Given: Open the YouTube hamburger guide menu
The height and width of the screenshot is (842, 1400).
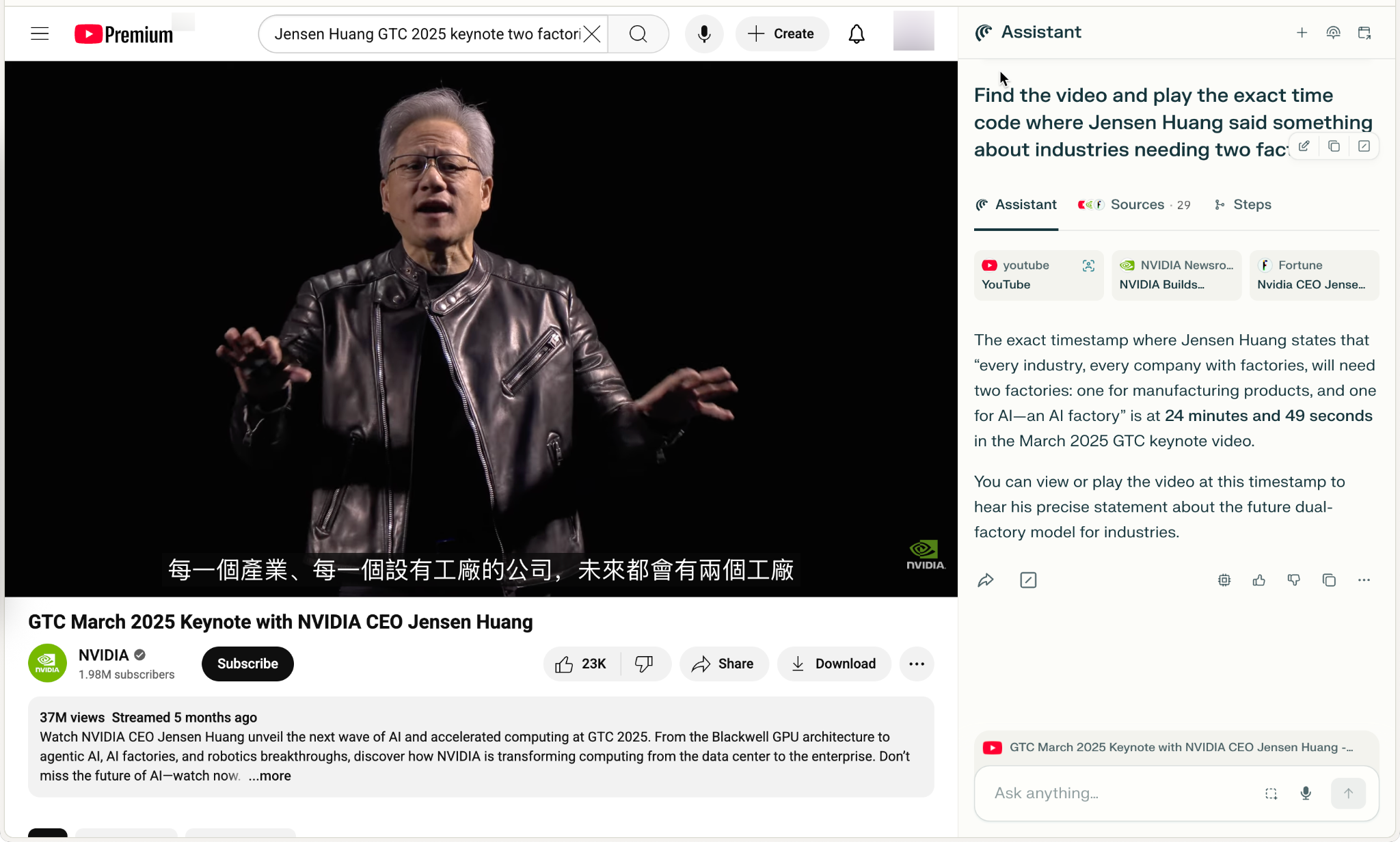Looking at the screenshot, I should (40, 33).
